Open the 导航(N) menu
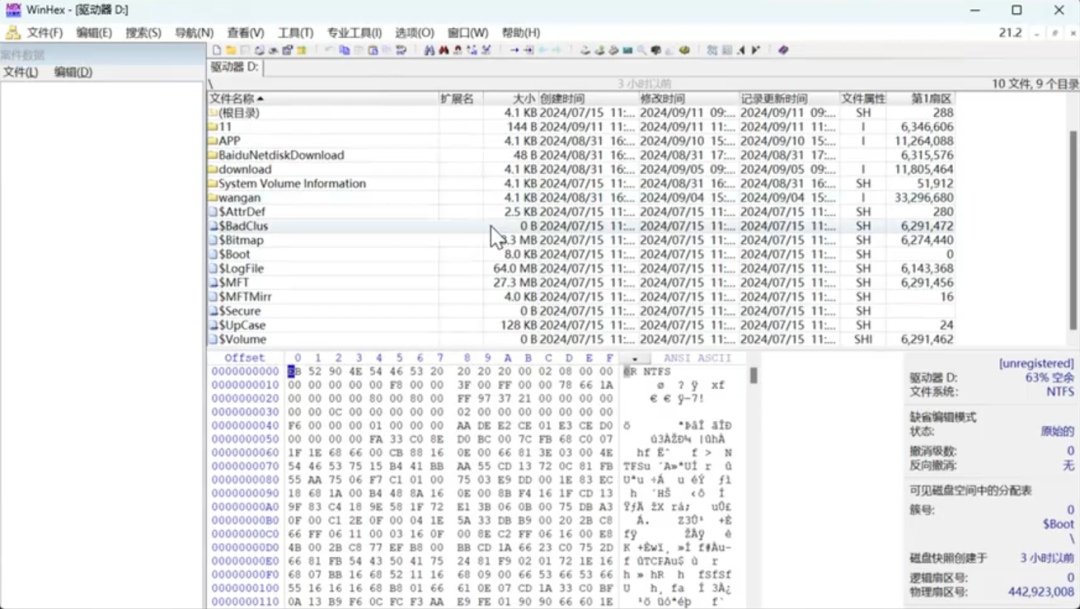Viewport: 1080px width, 609px height. (194, 32)
